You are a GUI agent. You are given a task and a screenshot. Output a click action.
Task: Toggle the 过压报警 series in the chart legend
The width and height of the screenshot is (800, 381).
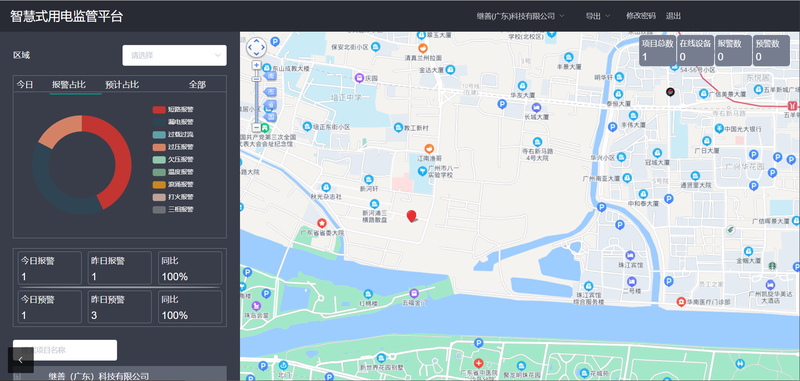click(173, 147)
